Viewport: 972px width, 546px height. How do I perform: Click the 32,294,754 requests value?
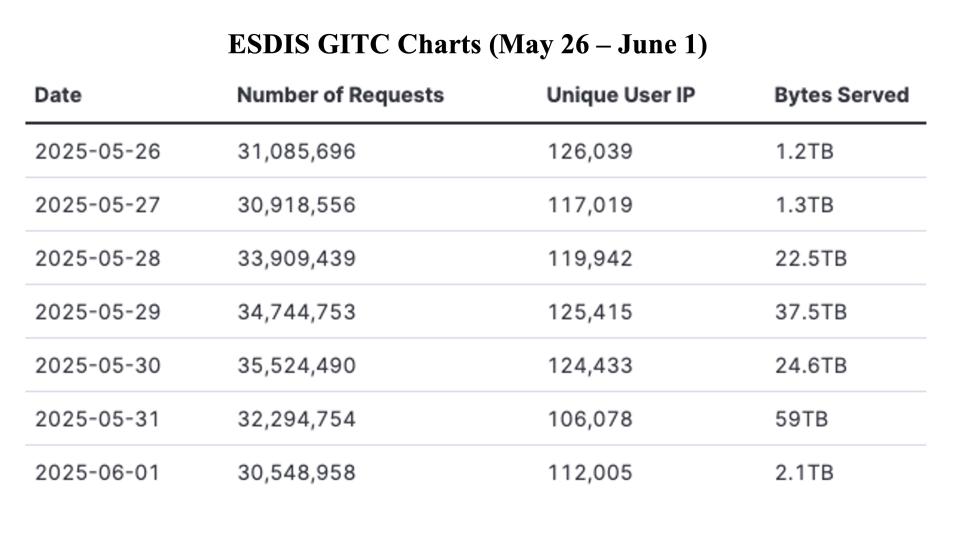pyautogui.click(x=297, y=419)
